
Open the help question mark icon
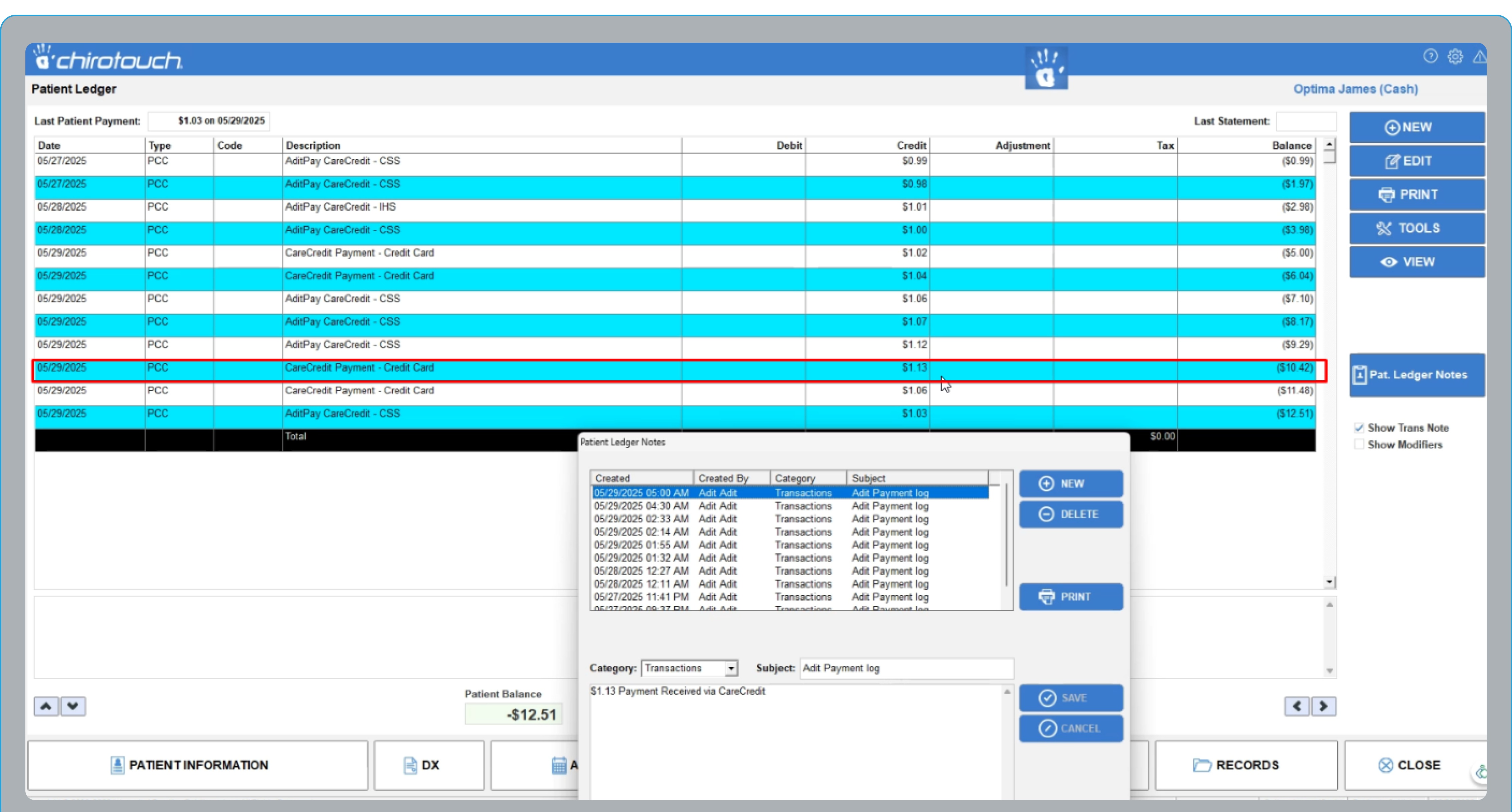pyautogui.click(x=1431, y=56)
